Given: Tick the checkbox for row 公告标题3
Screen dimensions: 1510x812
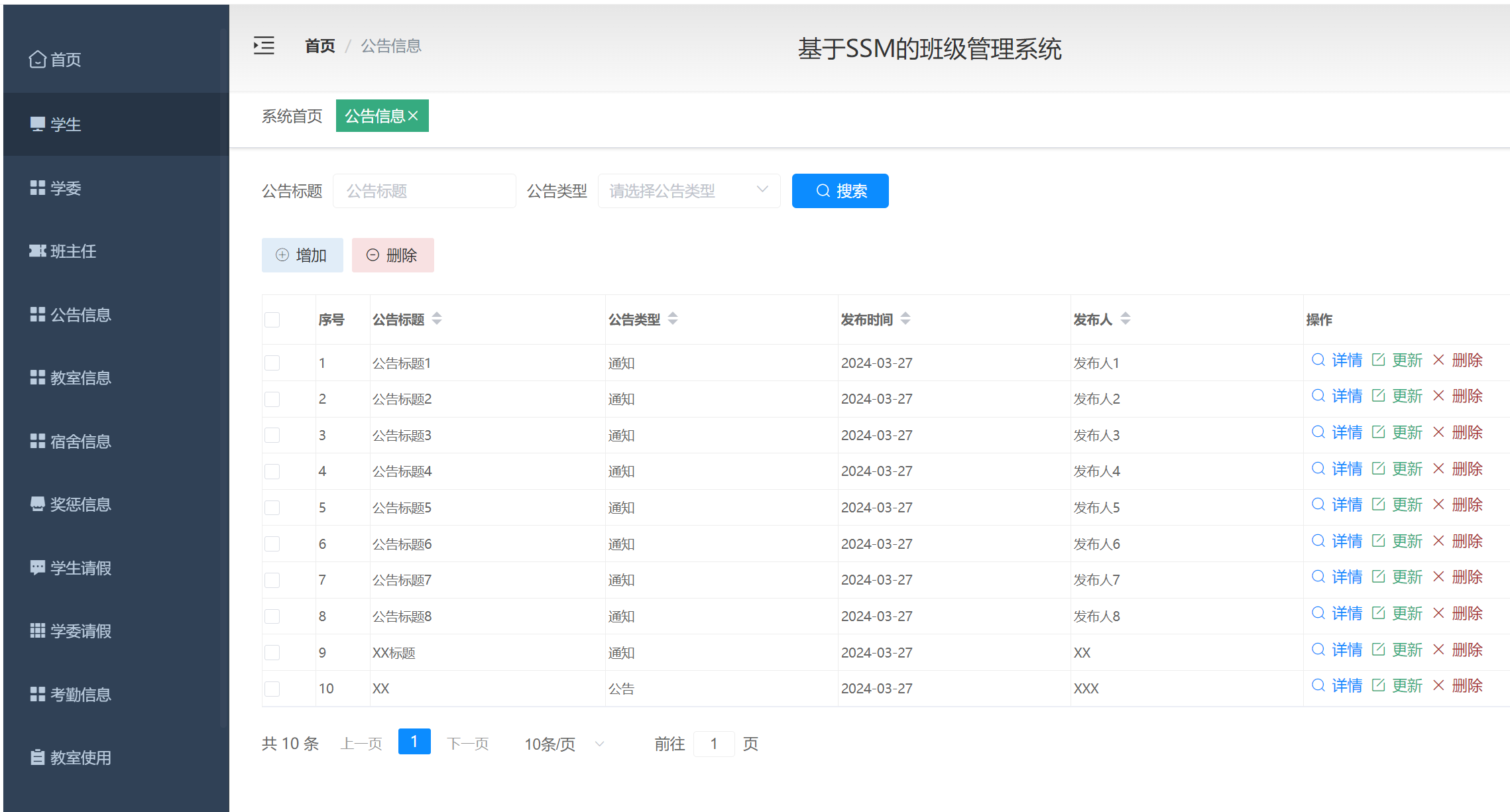Looking at the screenshot, I should click(x=272, y=435).
